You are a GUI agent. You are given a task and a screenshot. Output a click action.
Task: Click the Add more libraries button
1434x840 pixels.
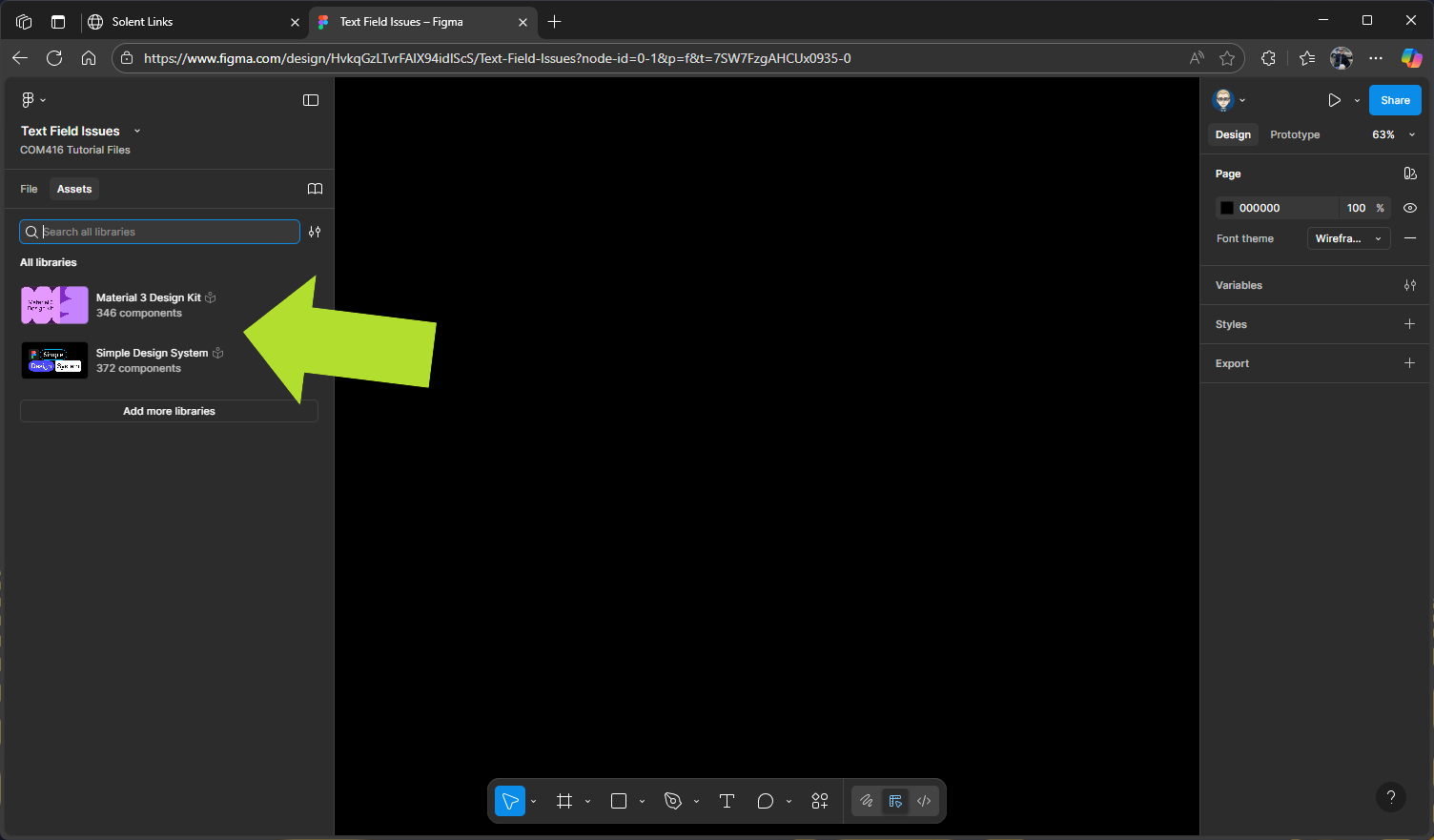click(169, 411)
